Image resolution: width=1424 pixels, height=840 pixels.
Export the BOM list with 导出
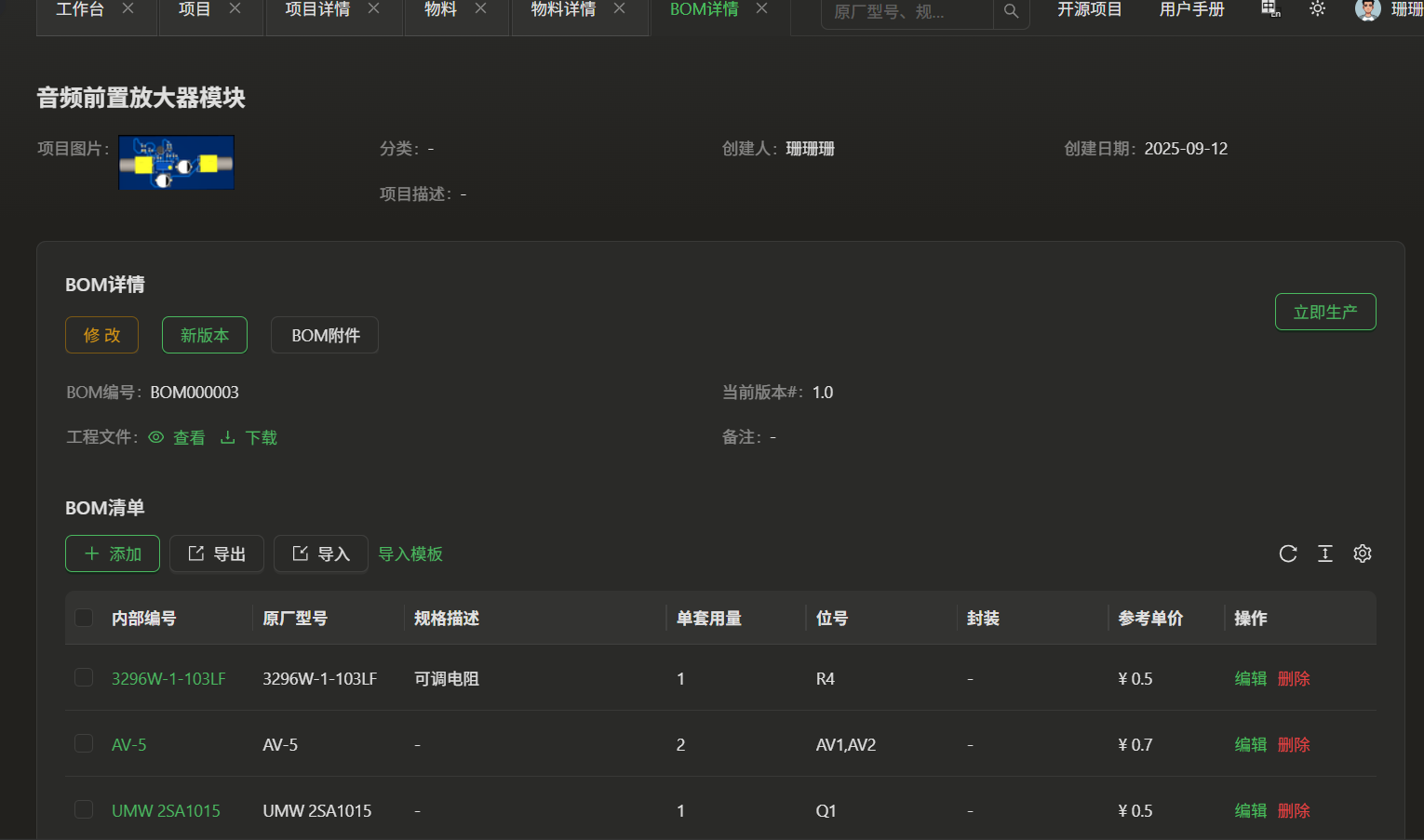tap(217, 553)
